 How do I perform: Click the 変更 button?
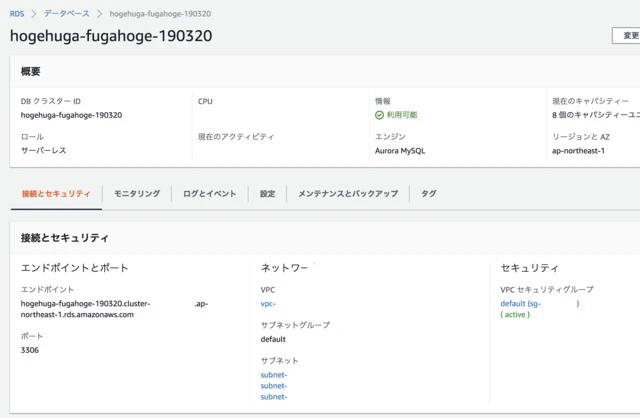(626, 36)
